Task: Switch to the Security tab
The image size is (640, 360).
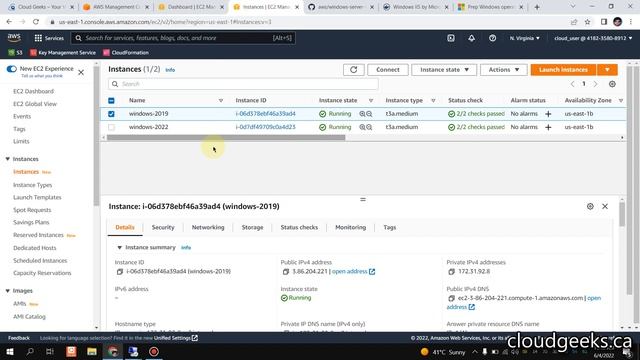Action: 163,227
